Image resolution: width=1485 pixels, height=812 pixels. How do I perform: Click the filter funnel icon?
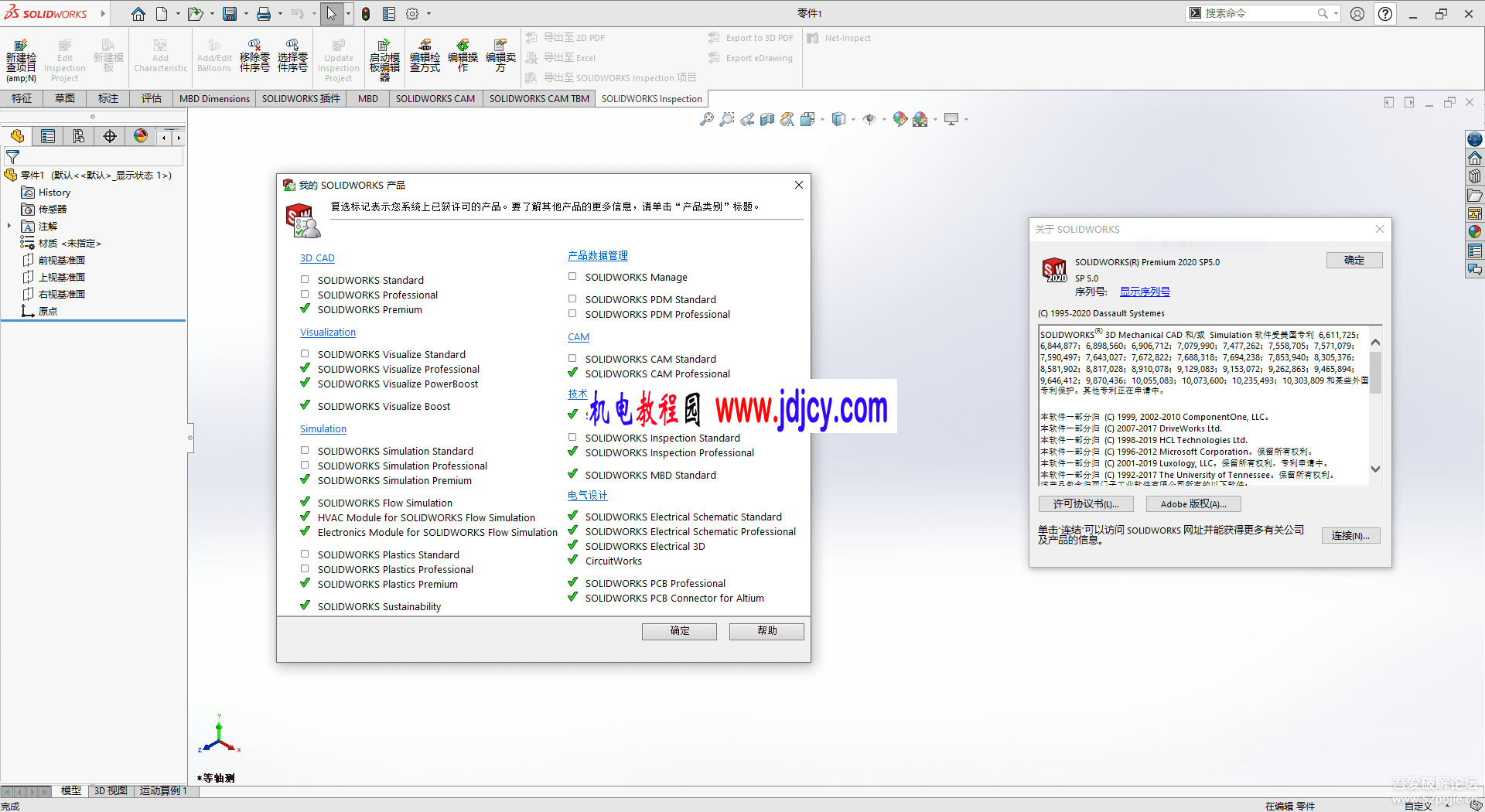point(12,157)
